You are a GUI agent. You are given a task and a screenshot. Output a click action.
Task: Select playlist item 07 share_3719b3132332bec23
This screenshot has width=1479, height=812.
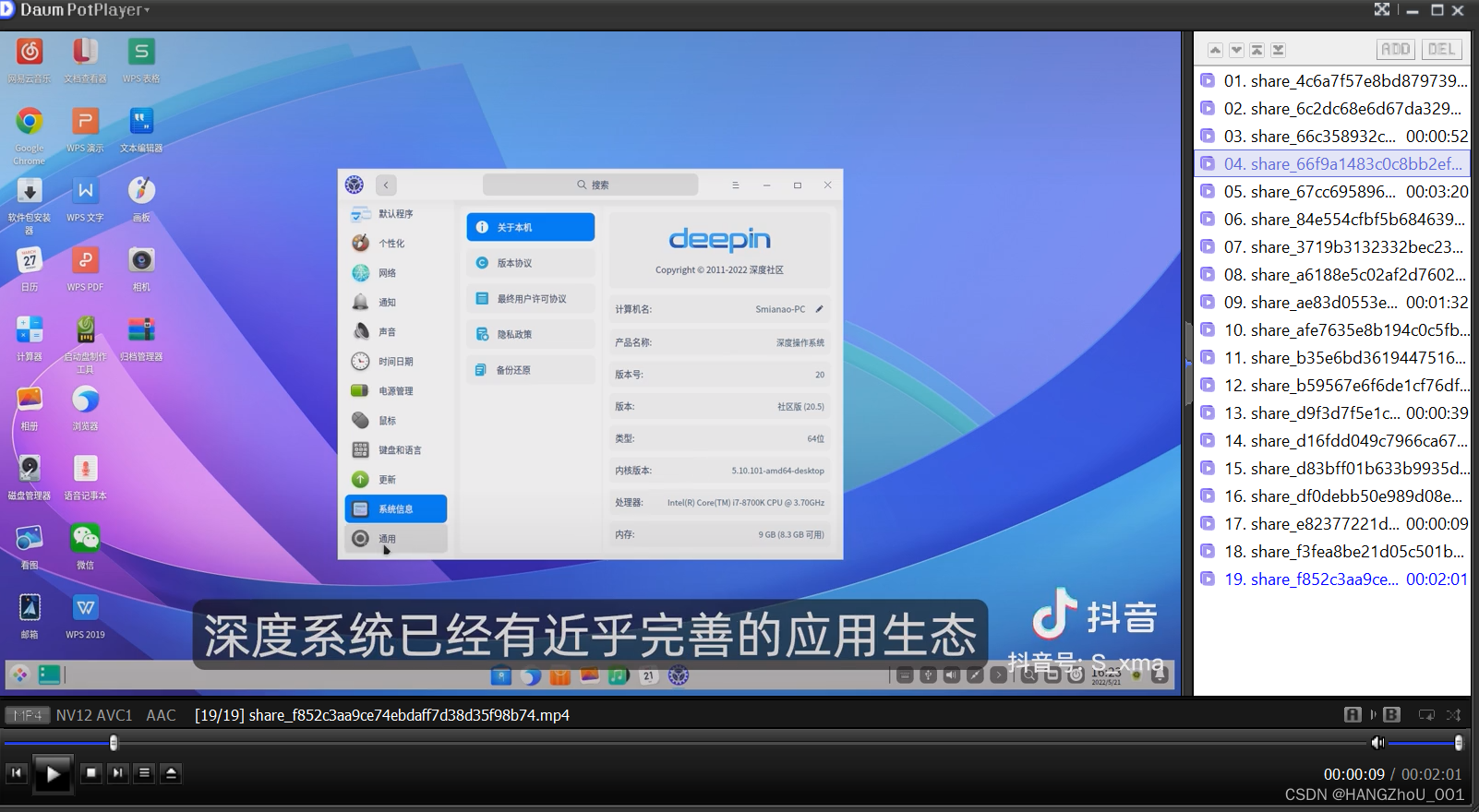coord(1332,246)
